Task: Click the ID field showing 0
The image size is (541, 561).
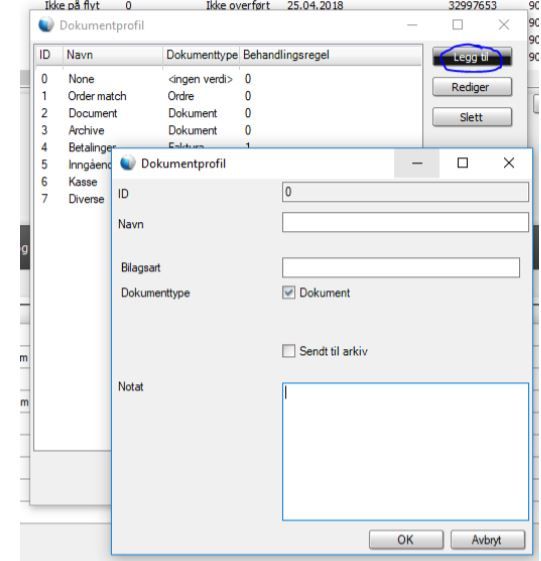Action: coord(405,192)
